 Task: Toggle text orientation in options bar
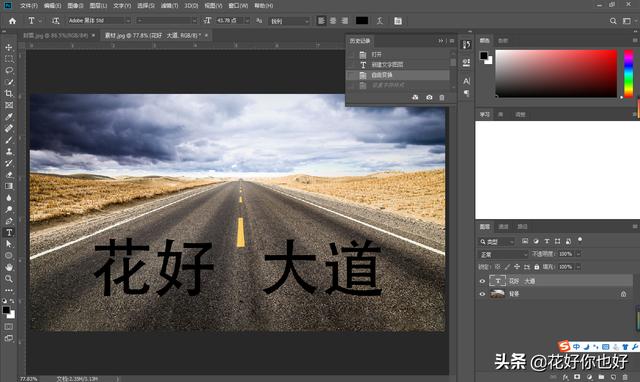coord(56,20)
